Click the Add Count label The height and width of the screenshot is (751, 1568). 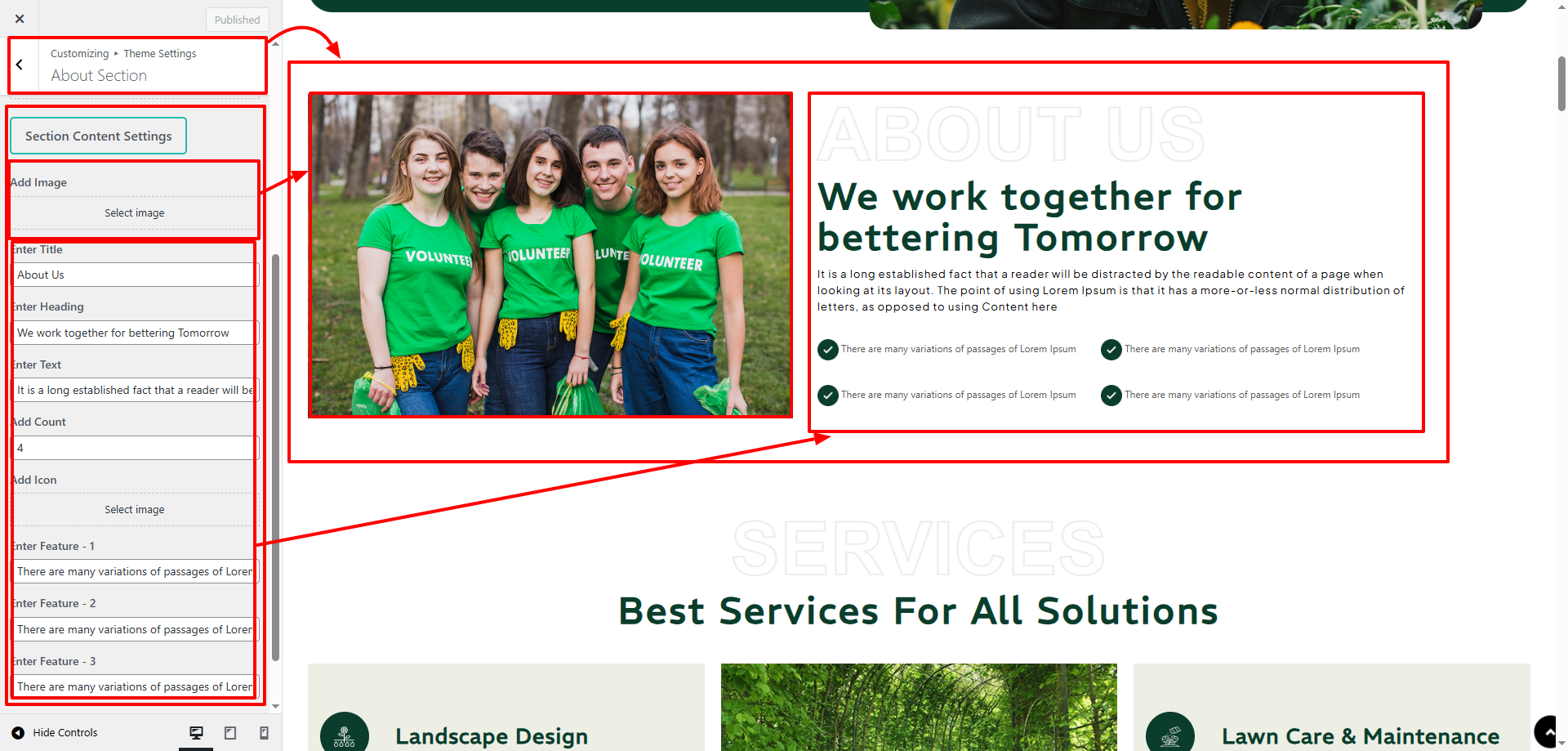coord(38,422)
